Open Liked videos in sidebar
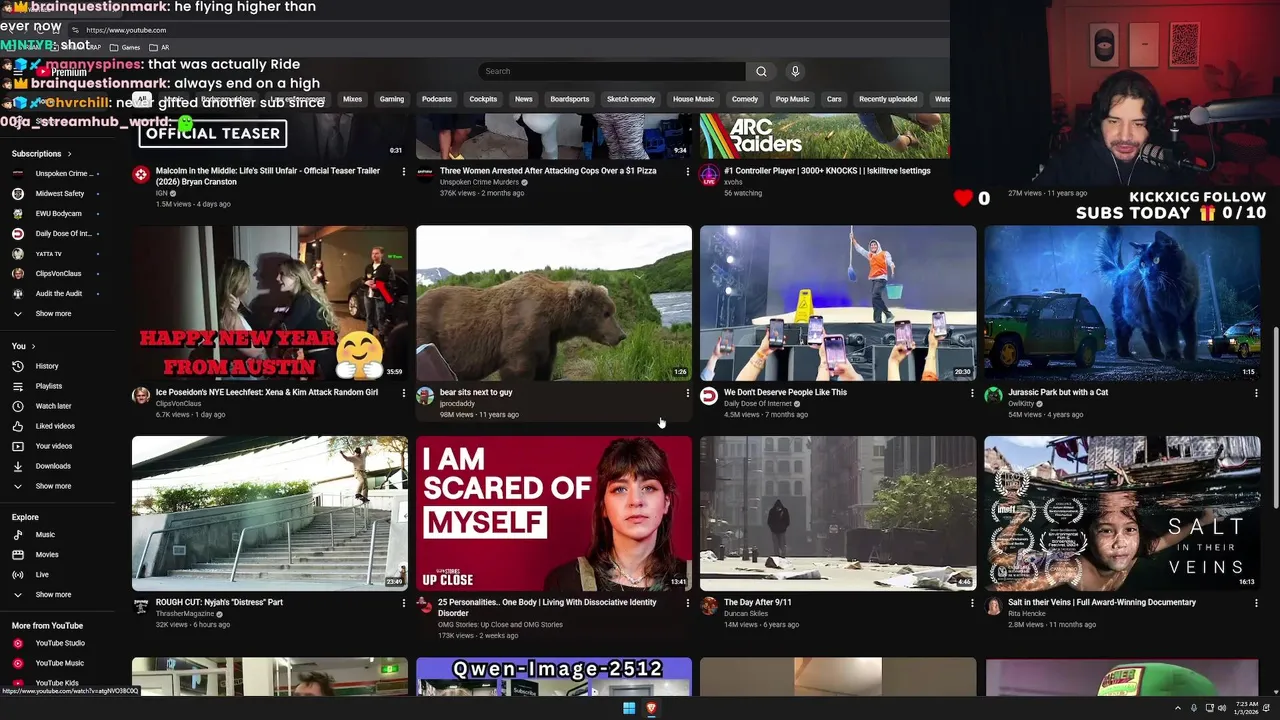Viewport: 1280px width, 720px height. pyautogui.click(x=55, y=426)
